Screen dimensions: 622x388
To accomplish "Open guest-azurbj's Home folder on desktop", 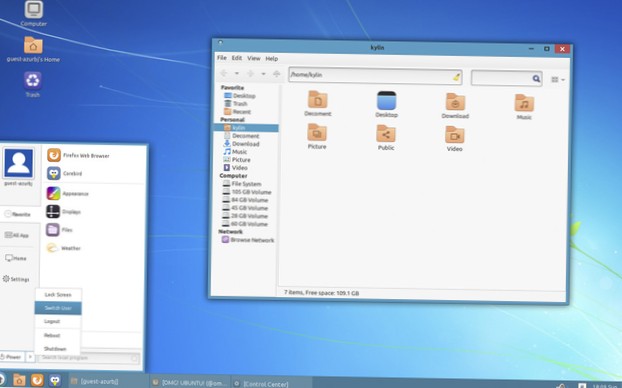I will tap(33, 49).
